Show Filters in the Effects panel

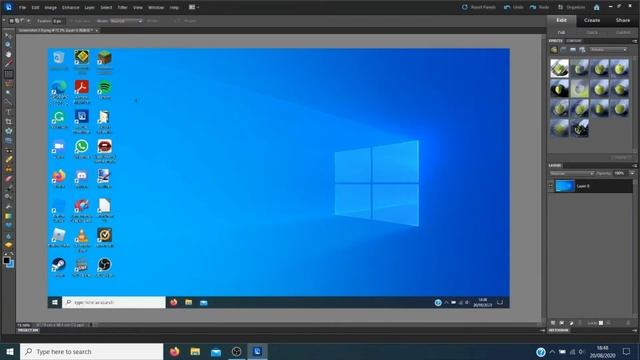click(x=554, y=50)
